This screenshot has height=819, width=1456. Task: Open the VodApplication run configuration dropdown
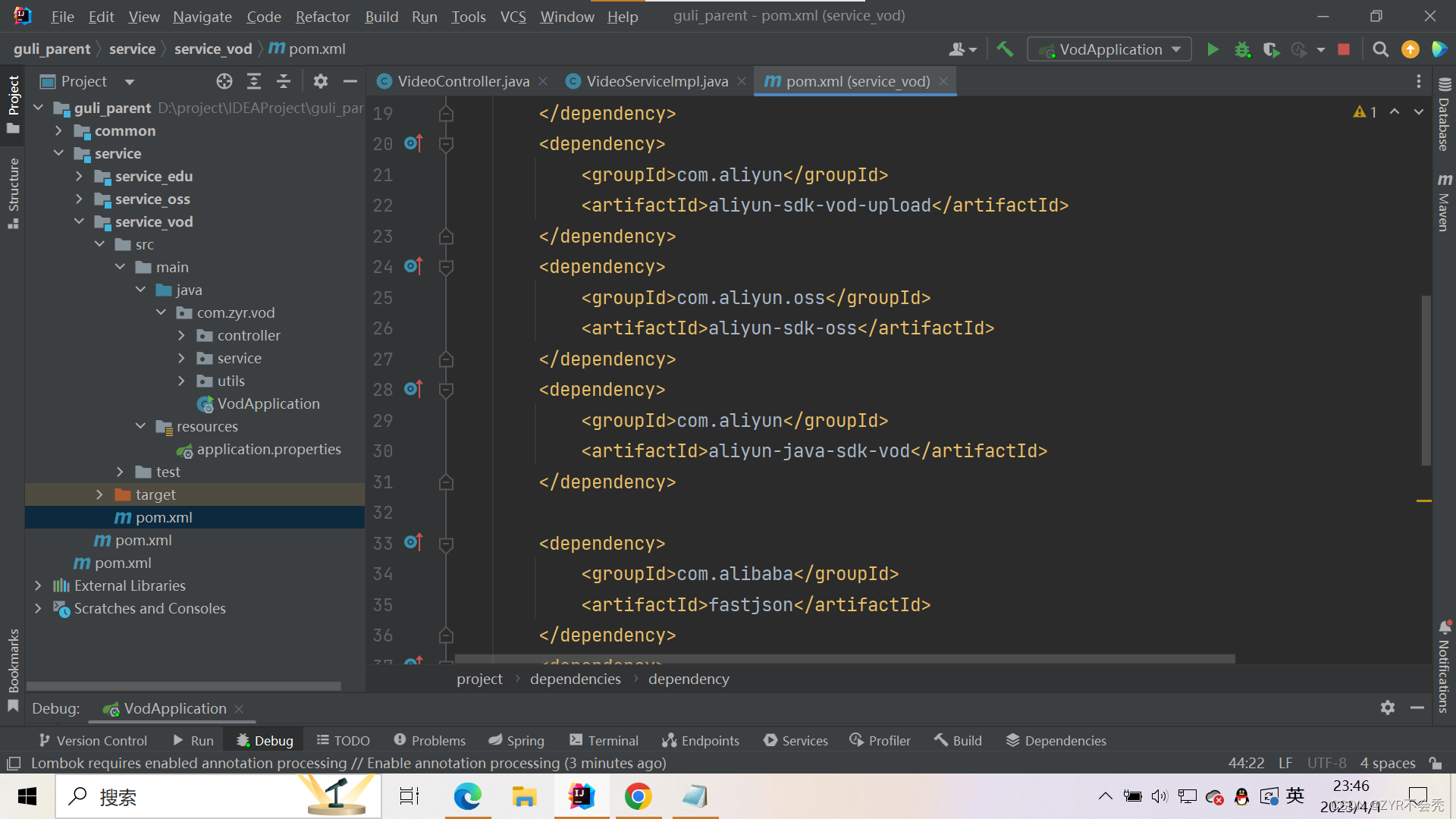1110,49
